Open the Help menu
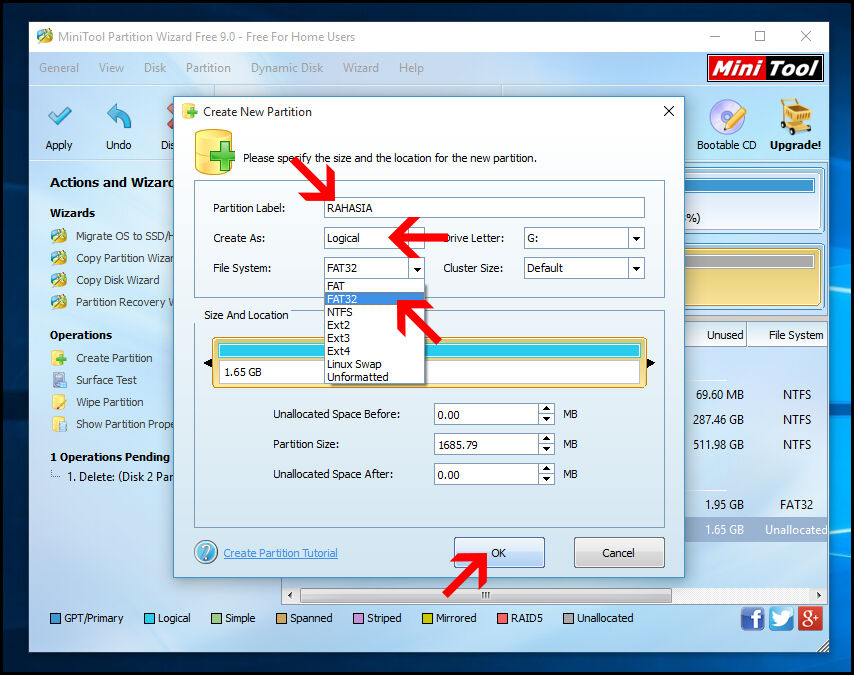This screenshot has height=675, width=854. pos(411,68)
